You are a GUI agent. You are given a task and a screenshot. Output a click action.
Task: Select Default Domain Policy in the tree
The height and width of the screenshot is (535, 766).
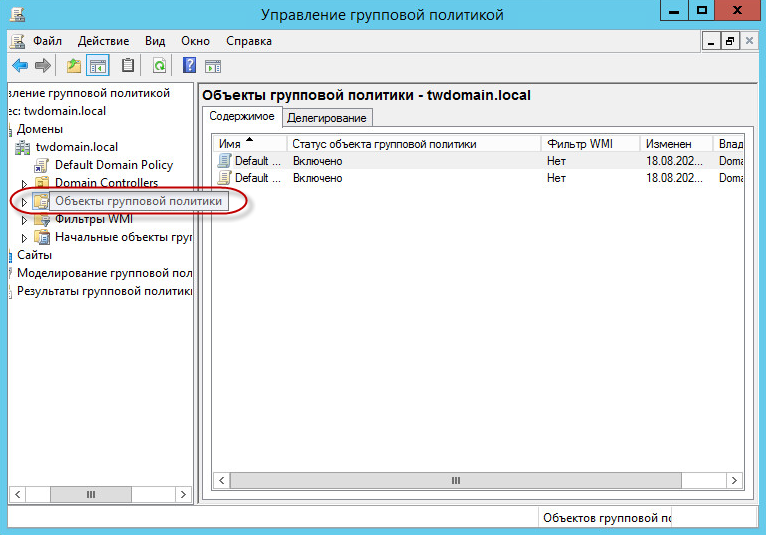113,165
